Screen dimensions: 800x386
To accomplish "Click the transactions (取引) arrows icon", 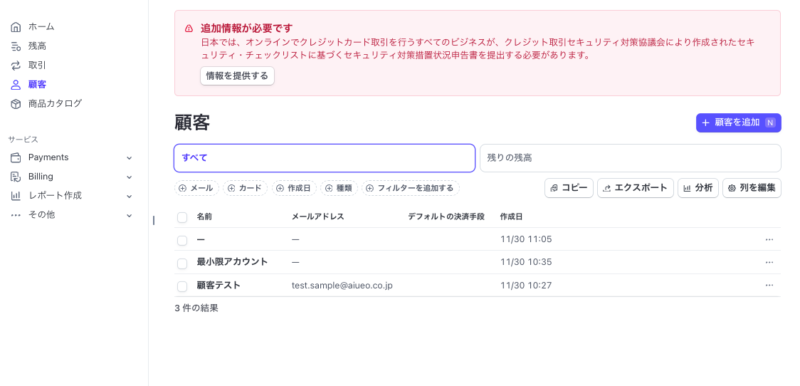I will pos(16,65).
